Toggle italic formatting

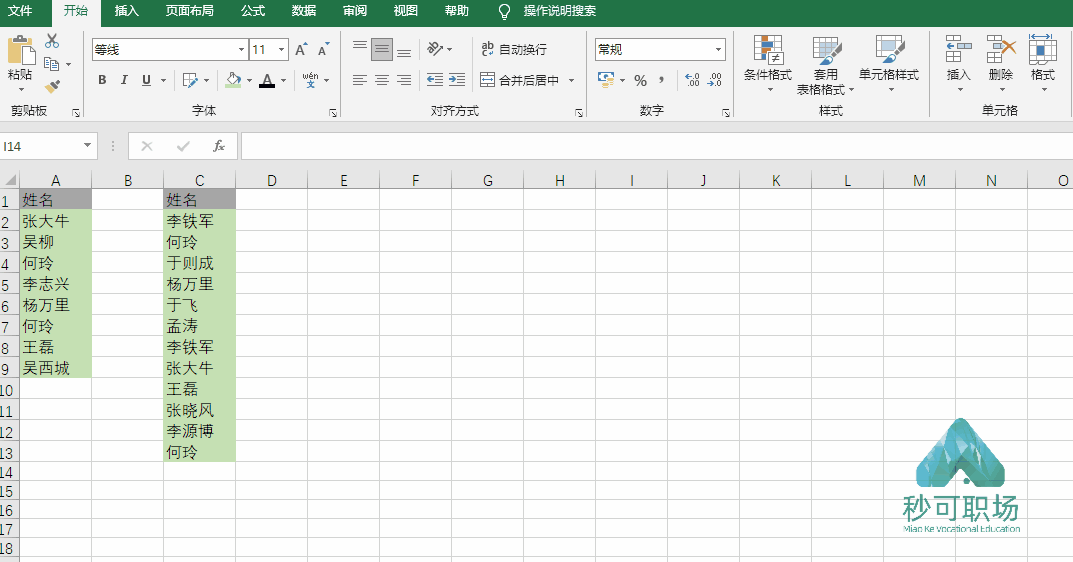pos(124,80)
